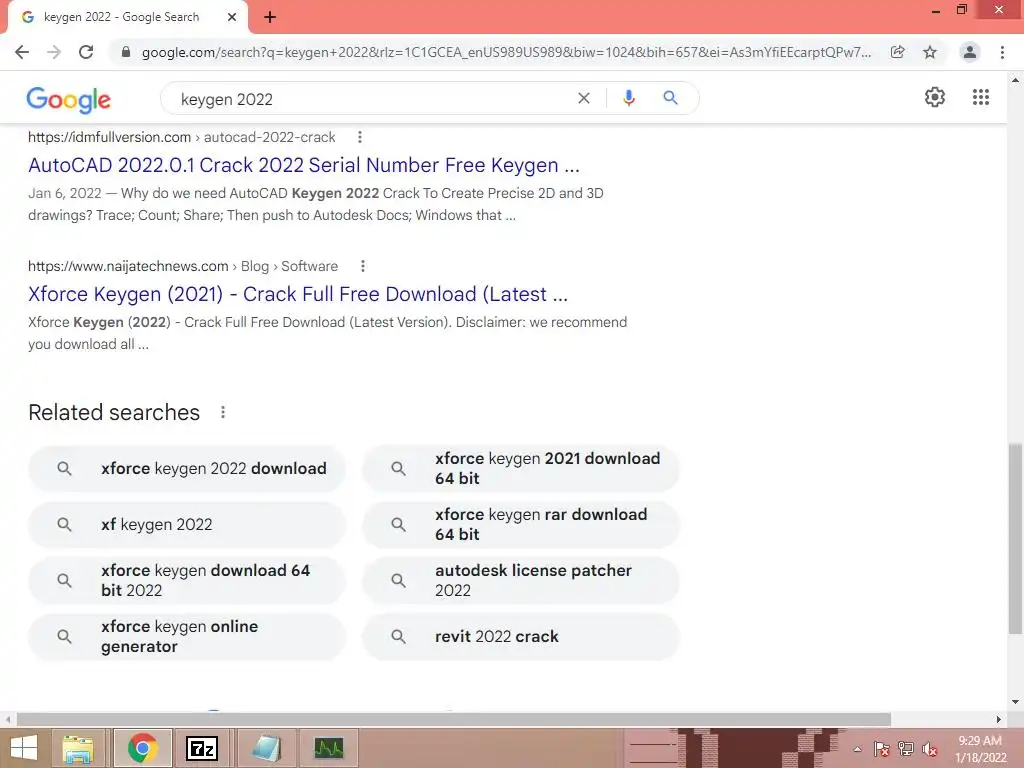This screenshot has height=768, width=1024.
Task: Click the network tray icon
Action: pos(906,749)
